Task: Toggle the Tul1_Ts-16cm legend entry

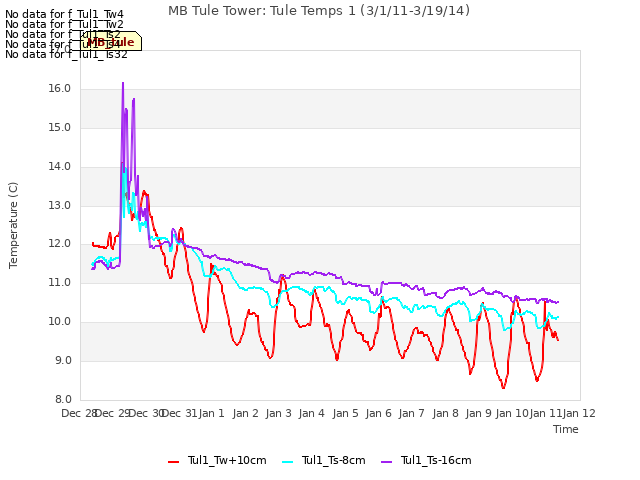Action: (426, 461)
